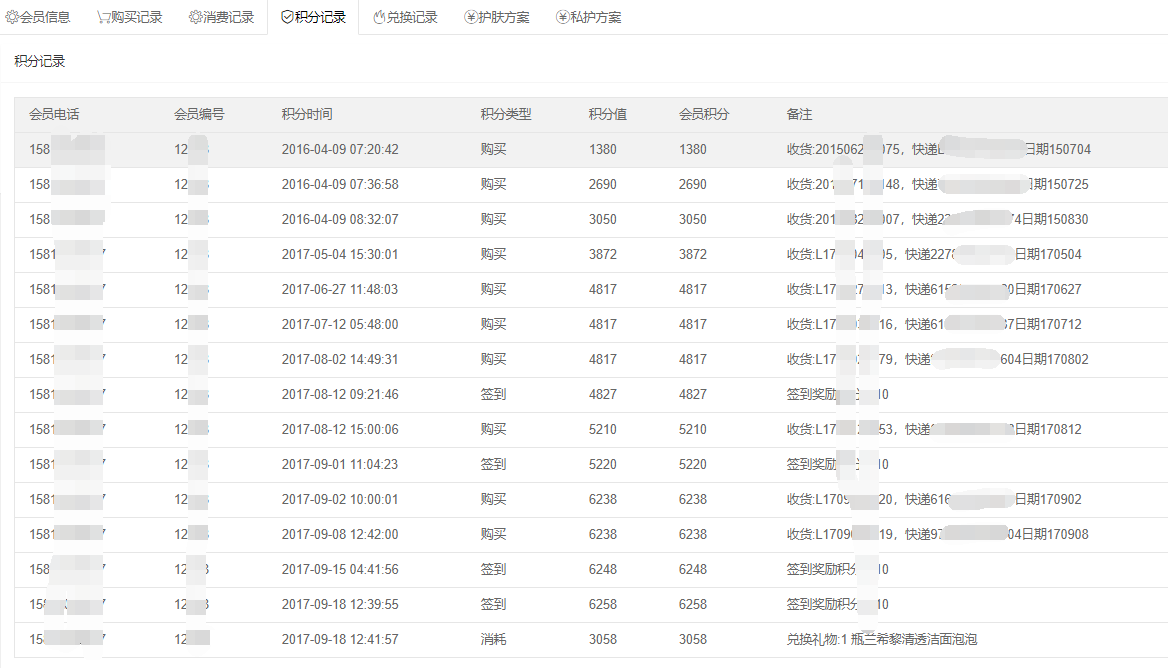Switch to the 购买记录 tab
The image size is (1168, 668).
pos(130,17)
